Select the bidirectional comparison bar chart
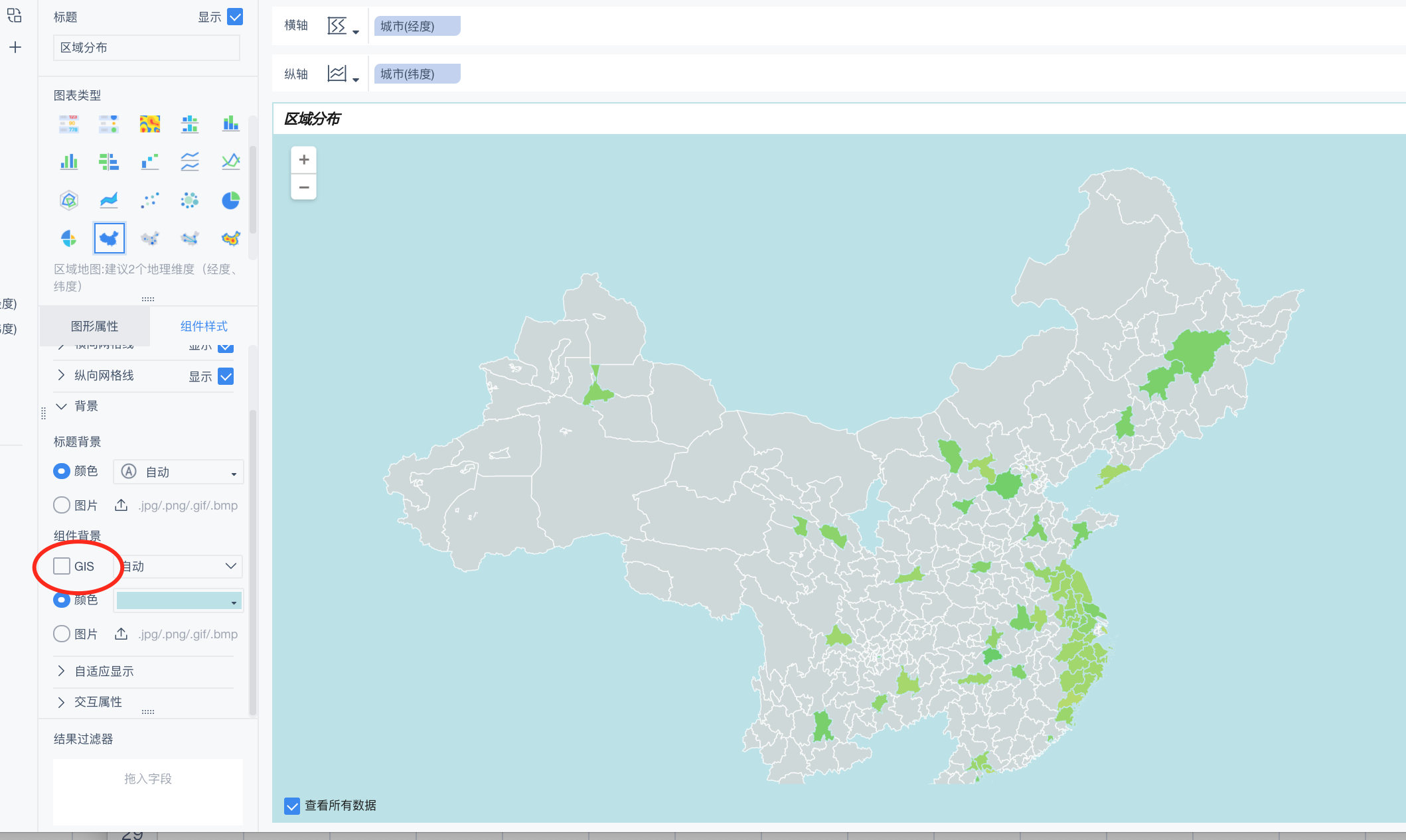The width and height of the screenshot is (1406, 840). click(109, 161)
